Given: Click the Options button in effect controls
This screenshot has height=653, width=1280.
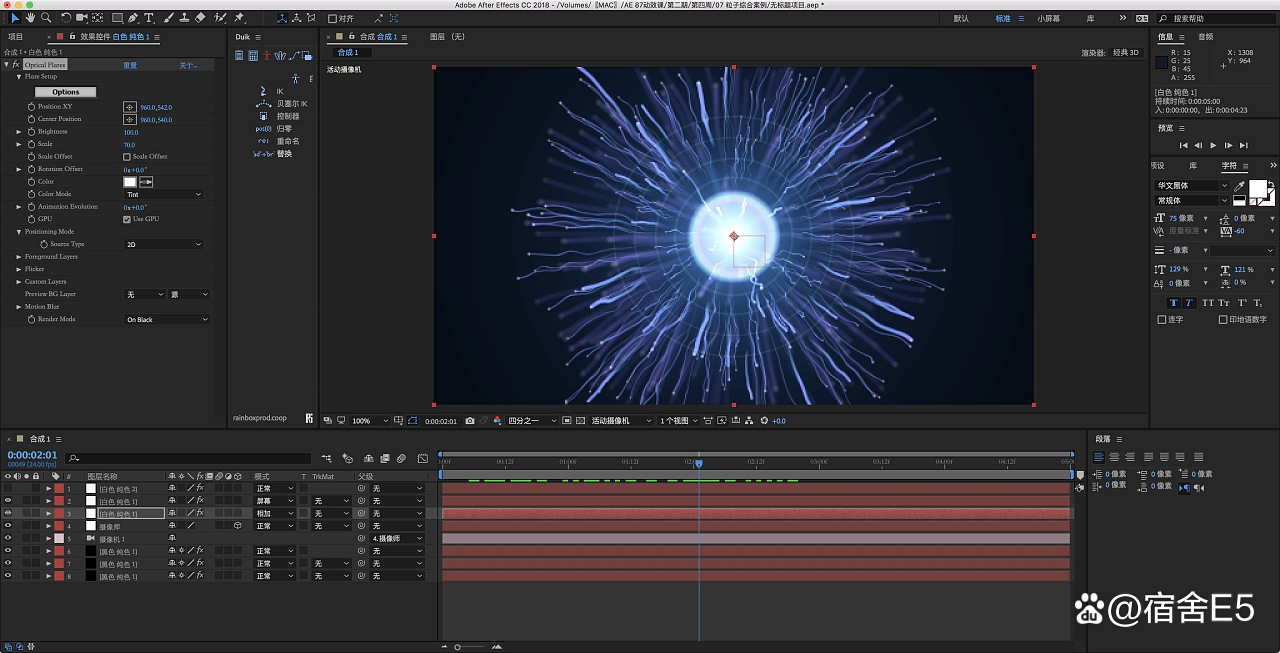Looking at the screenshot, I should pyautogui.click(x=65, y=91).
